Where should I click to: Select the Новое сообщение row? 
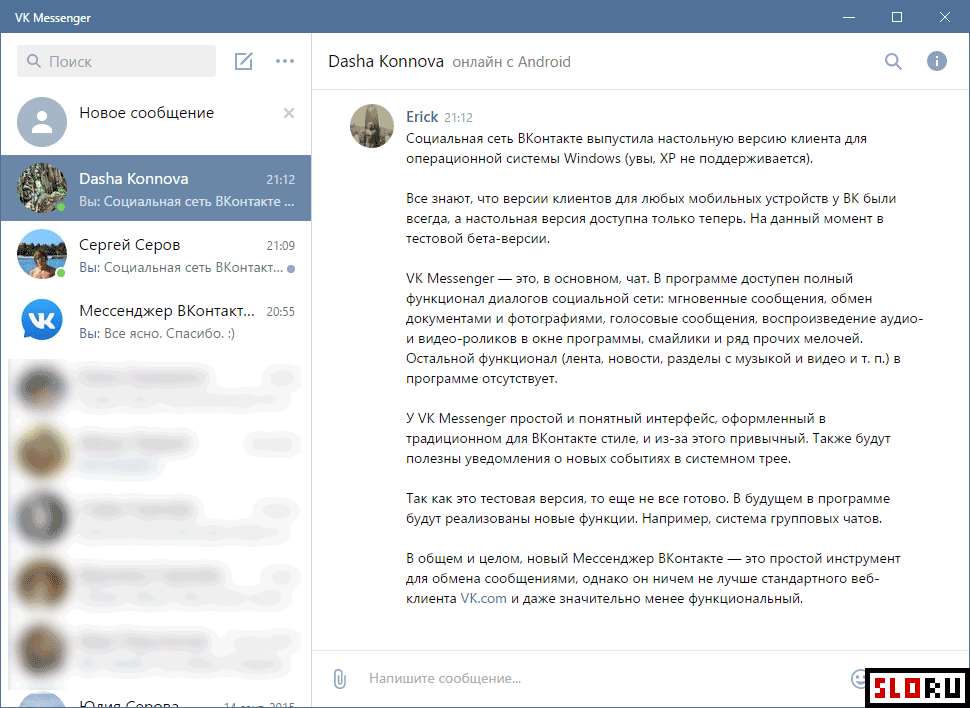click(x=156, y=122)
